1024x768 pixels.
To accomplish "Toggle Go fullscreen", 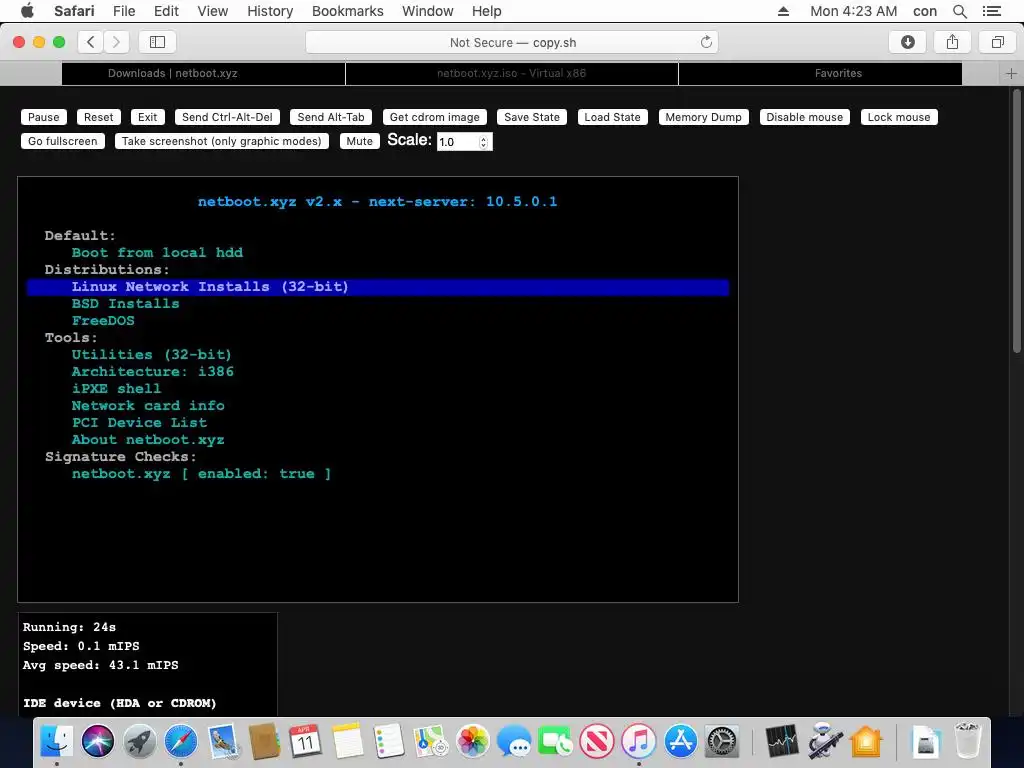I will click(x=63, y=141).
